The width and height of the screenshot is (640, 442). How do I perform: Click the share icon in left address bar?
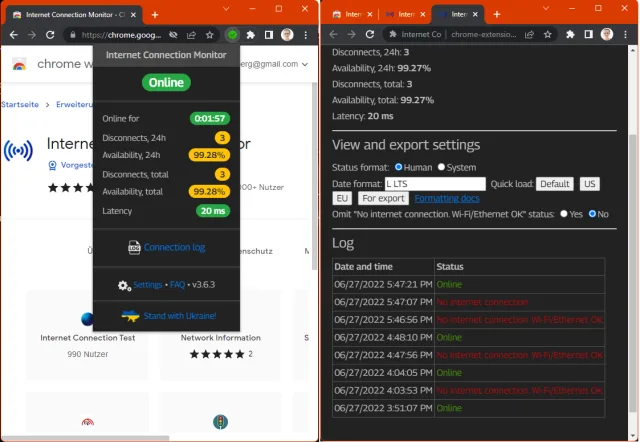click(x=191, y=35)
